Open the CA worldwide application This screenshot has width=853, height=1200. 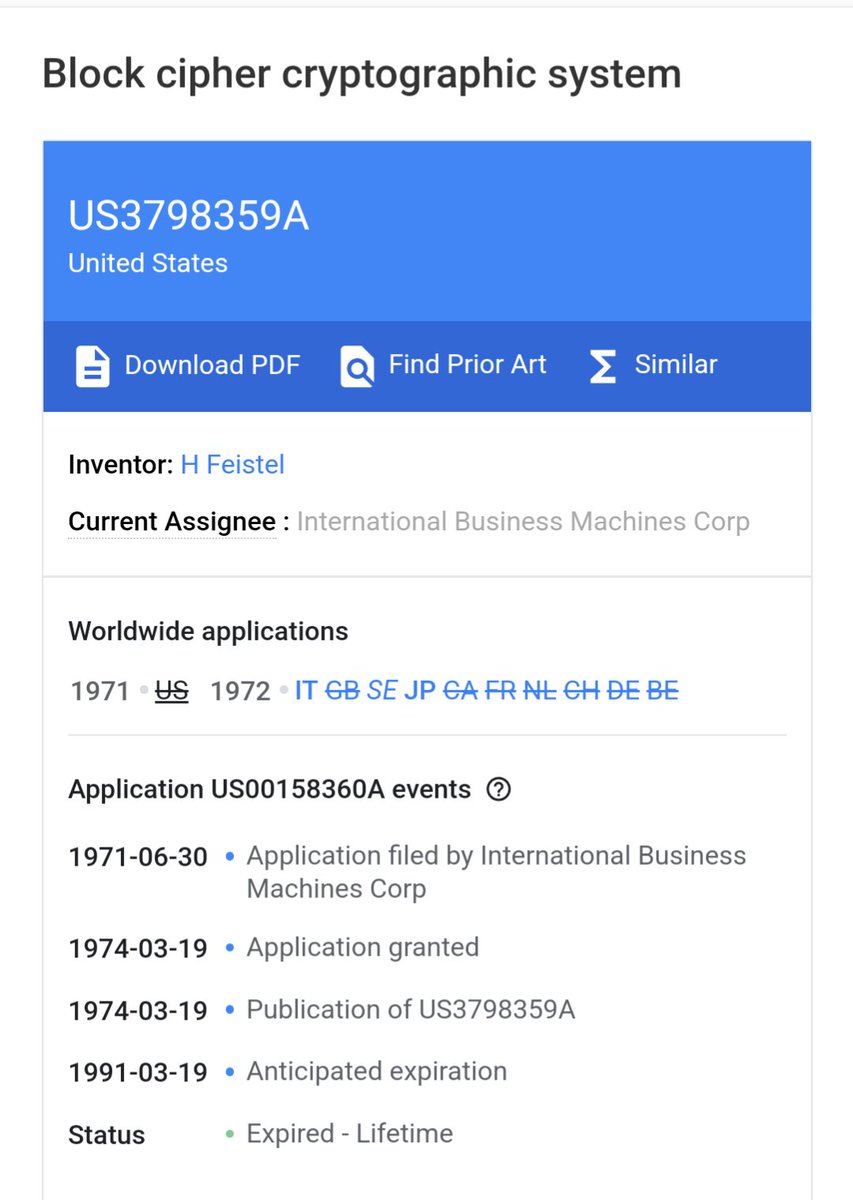(x=460, y=691)
